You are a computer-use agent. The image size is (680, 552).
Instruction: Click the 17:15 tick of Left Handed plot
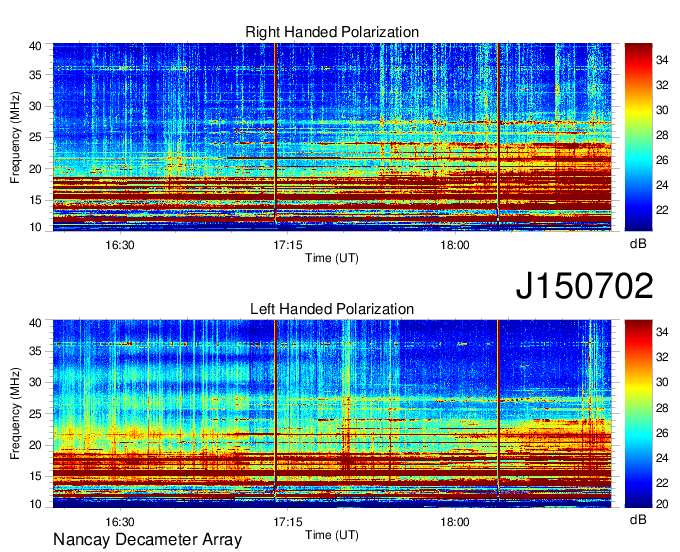coord(288,522)
